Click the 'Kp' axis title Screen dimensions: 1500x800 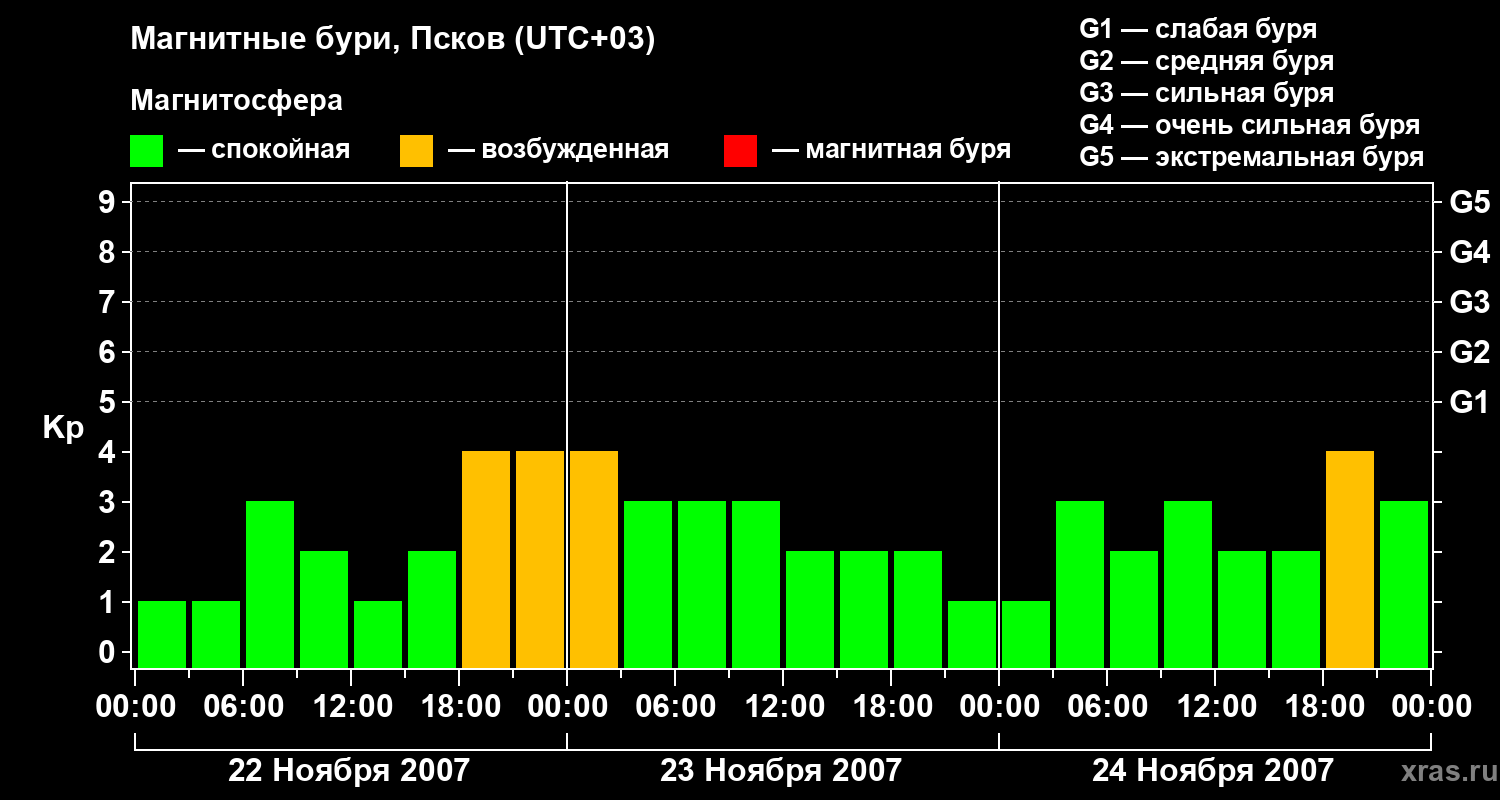click(63, 428)
